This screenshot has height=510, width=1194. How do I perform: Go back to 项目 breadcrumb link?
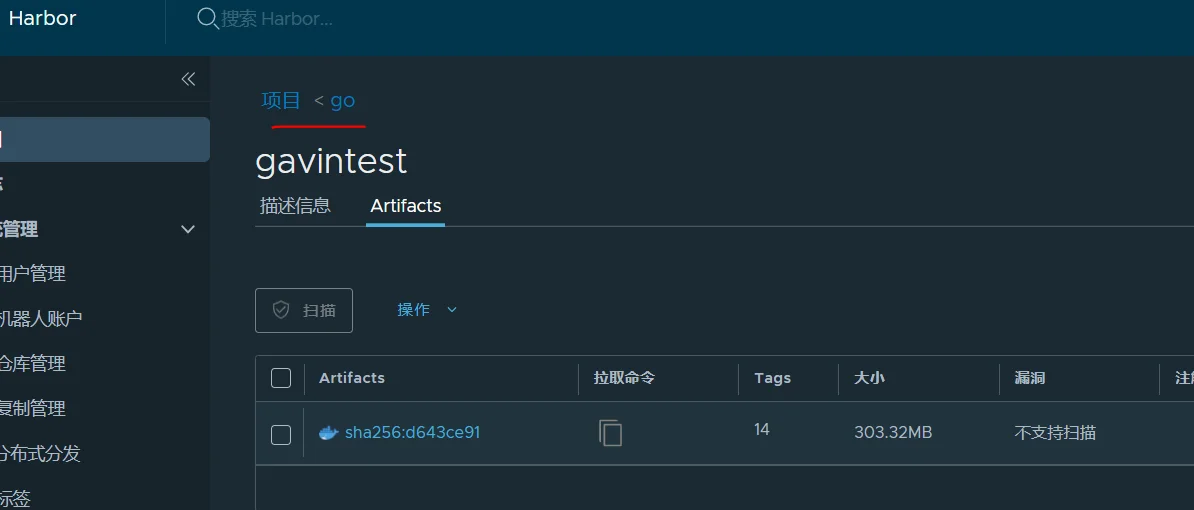click(x=281, y=100)
